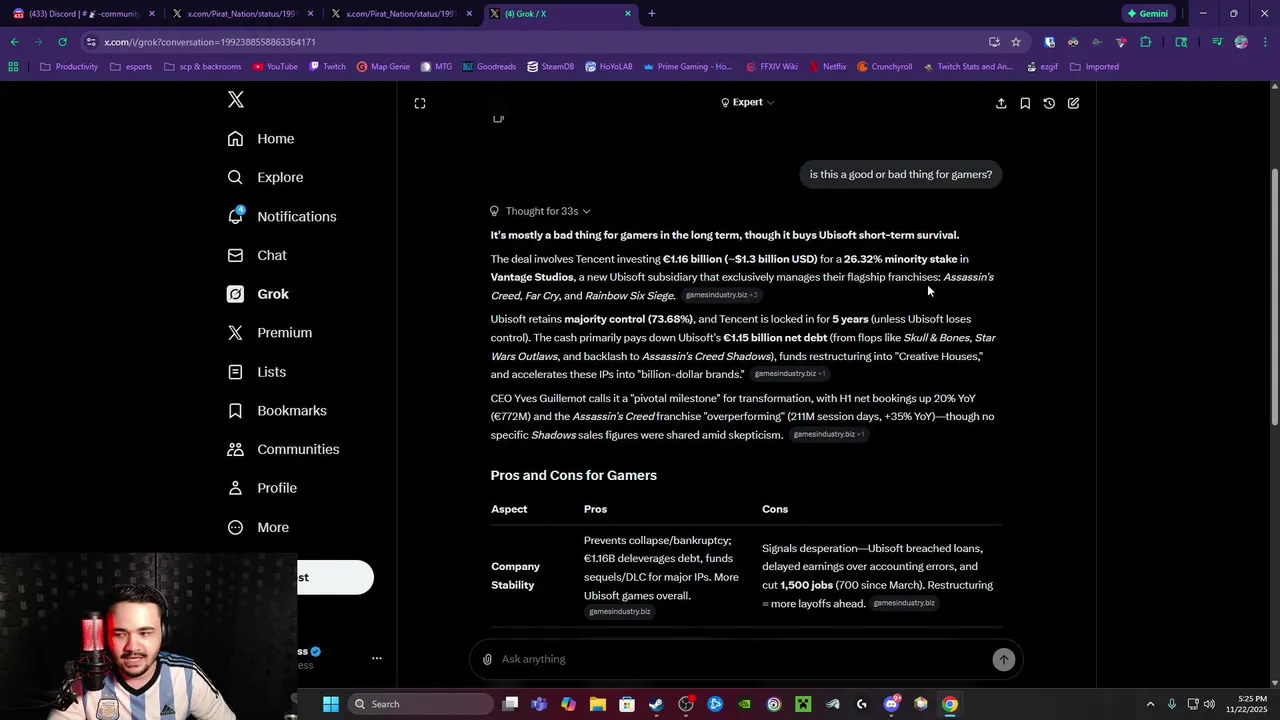1280x720 pixels.
Task: Go to Home in the sidebar
Action: pyautogui.click(x=261, y=139)
